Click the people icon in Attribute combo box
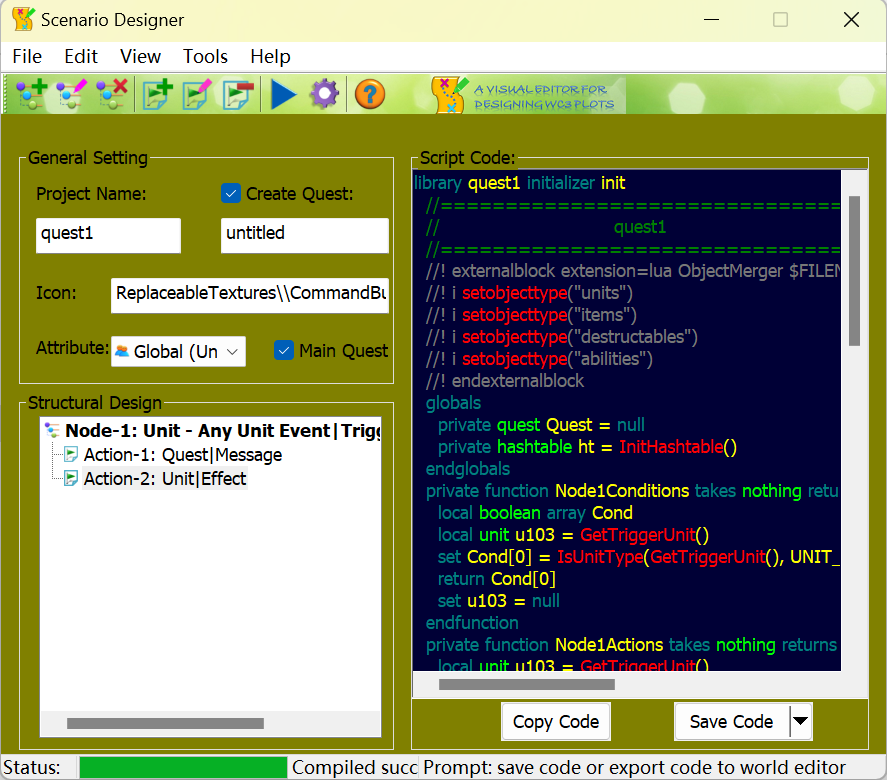Image resolution: width=887 pixels, height=780 pixels. pyautogui.click(x=122, y=351)
